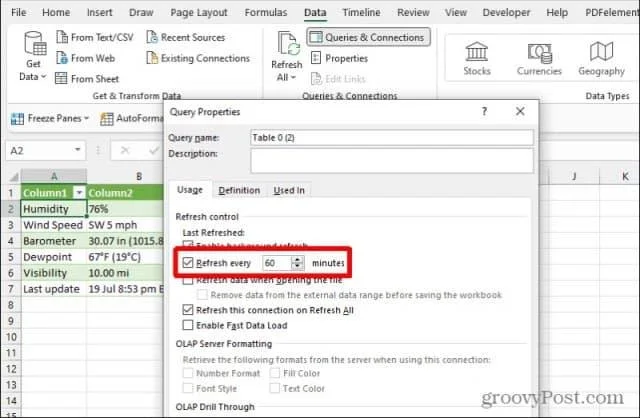Click Edit Links in ribbon
Viewport: 640px width, 418px height.
(x=338, y=78)
